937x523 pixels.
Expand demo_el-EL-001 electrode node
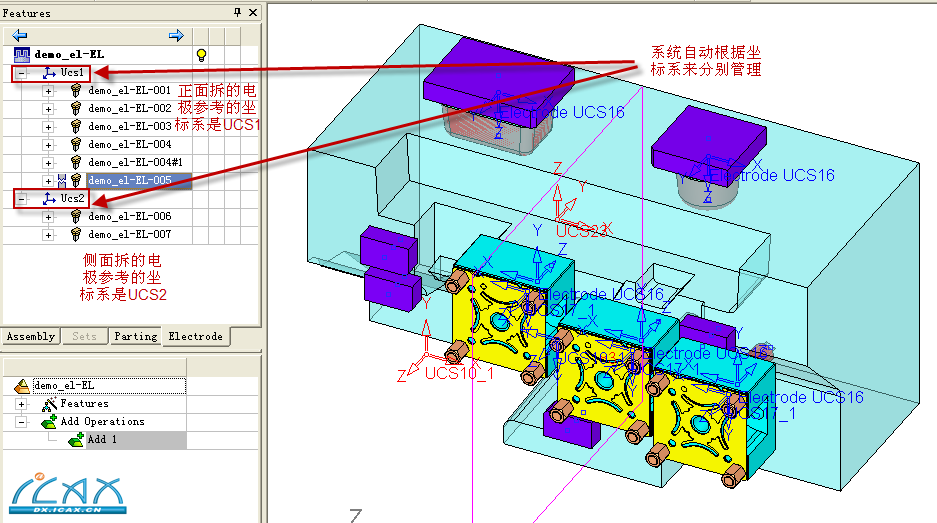click(48, 91)
